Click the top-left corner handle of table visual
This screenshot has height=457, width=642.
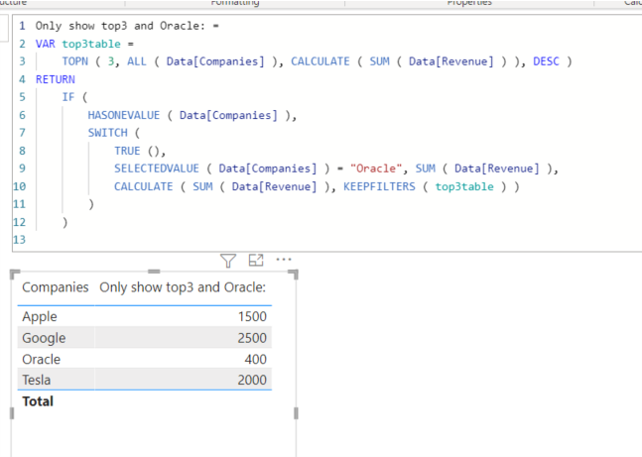tap(14, 274)
